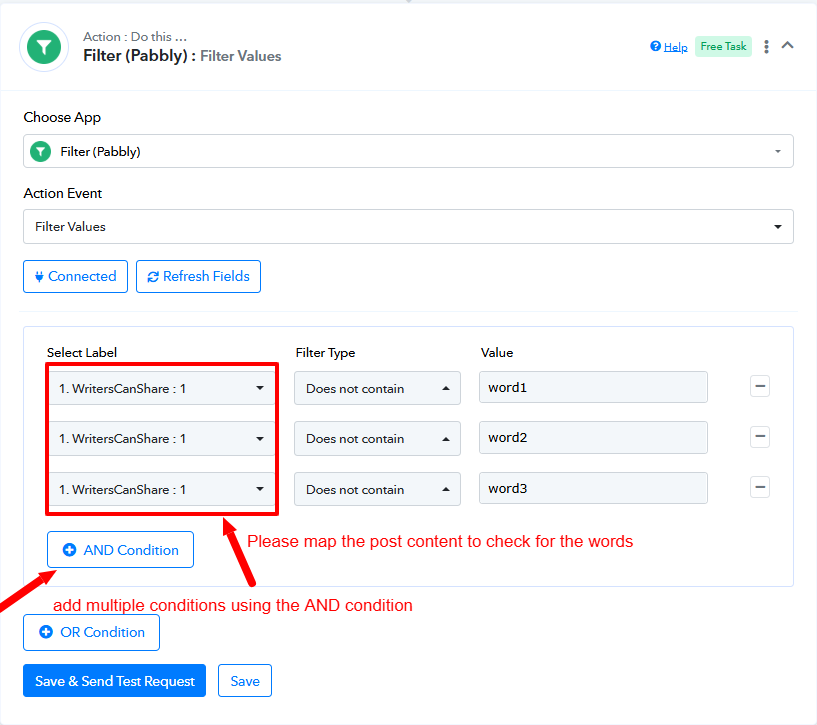Click the 'Filter Type' column heading
This screenshot has height=725, width=817.
point(326,353)
